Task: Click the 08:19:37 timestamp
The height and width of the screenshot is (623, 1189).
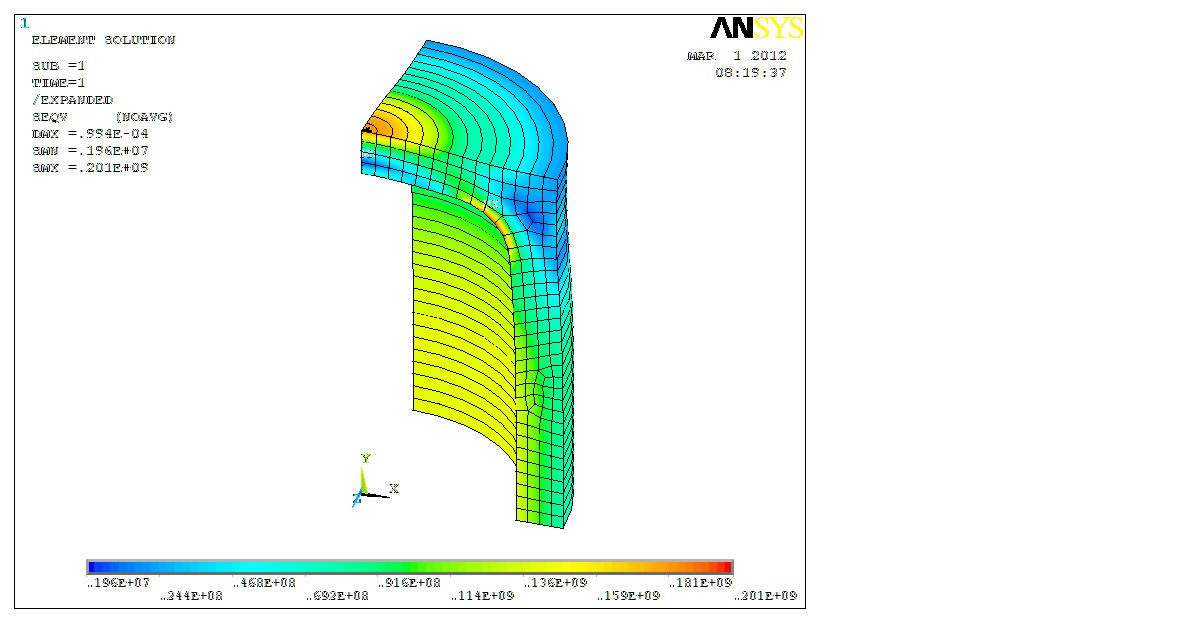Action: coord(751,73)
